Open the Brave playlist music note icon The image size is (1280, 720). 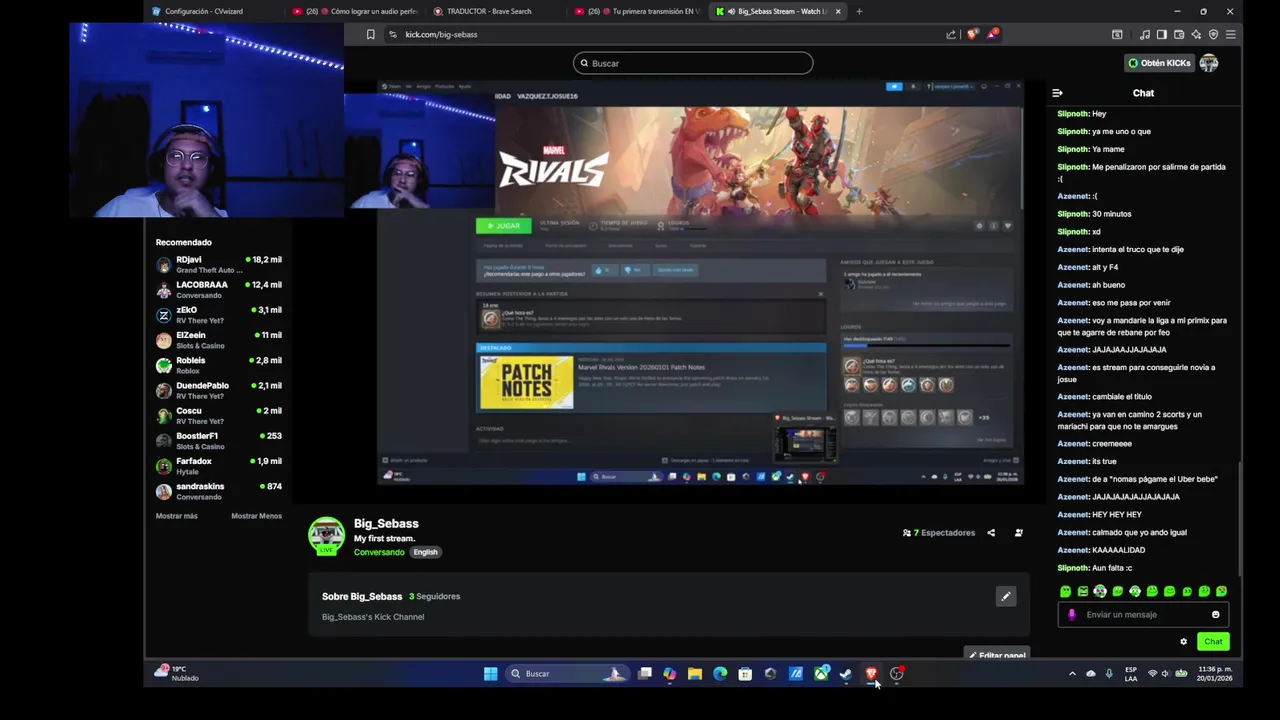point(1145,34)
